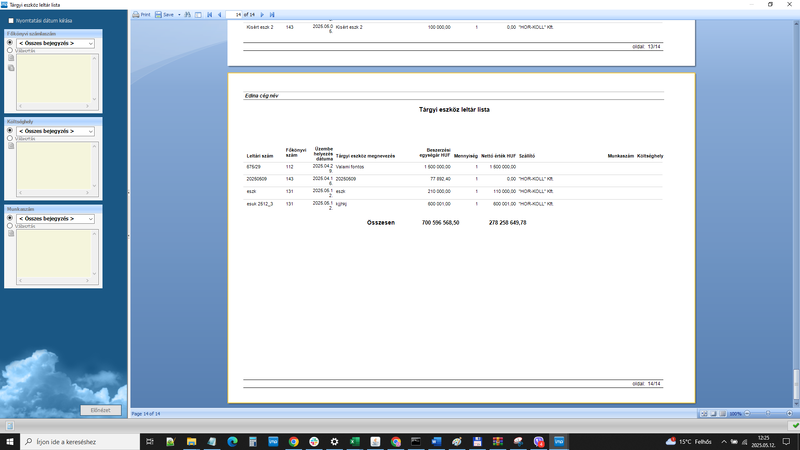The image size is (800, 450).
Task: Toggle the thumbnail pane icon in toolbar
Action: pos(198,15)
